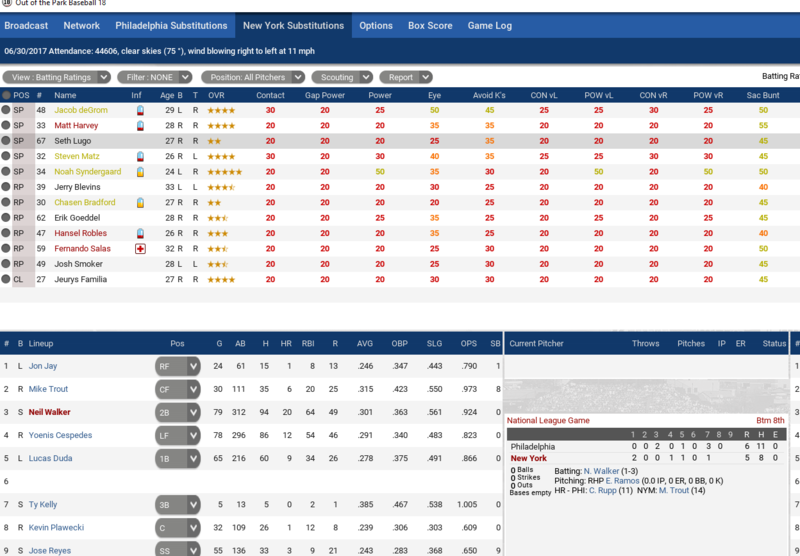Open Ty Kelly's 3B position dropdown

pos(178,504)
